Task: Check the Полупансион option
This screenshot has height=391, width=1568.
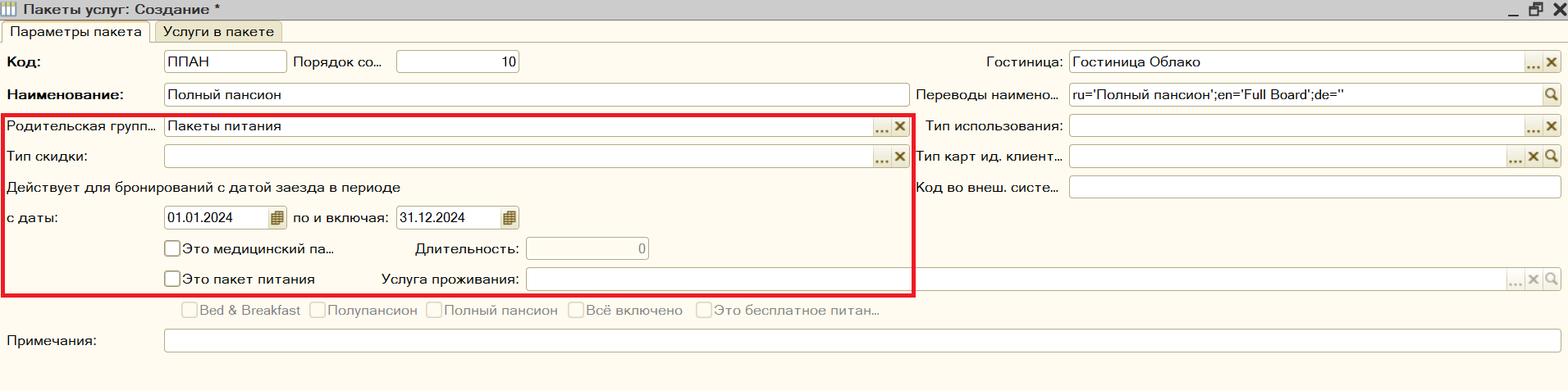Action: tap(318, 310)
